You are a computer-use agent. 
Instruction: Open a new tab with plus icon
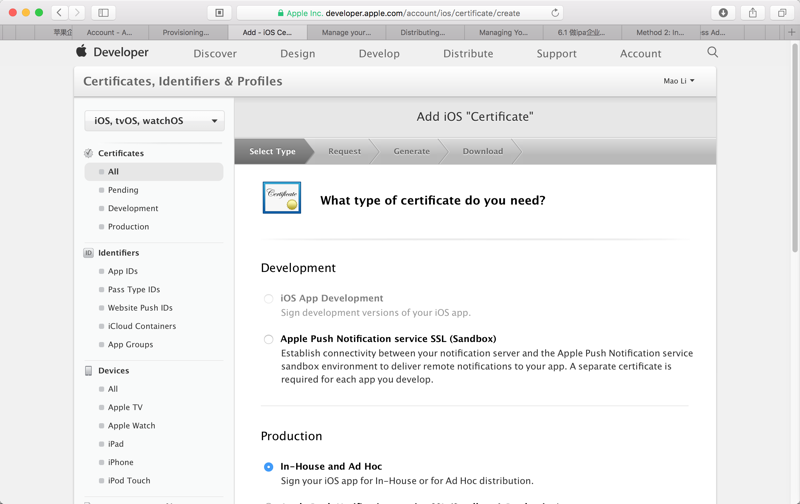click(x=791, y=32)
